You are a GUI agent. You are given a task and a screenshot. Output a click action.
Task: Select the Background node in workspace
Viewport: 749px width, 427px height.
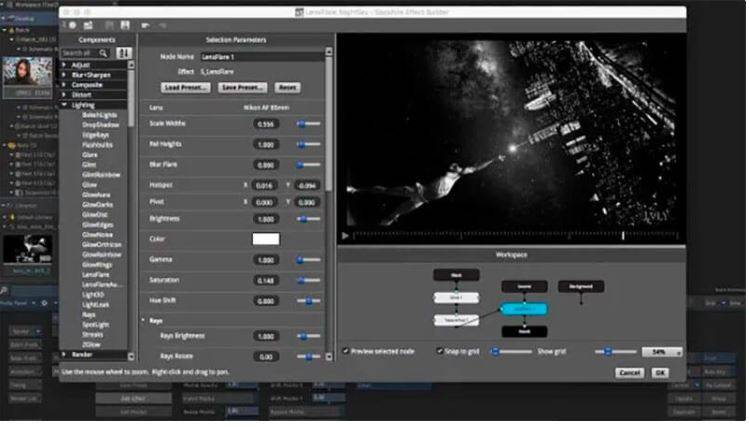[x=580, y=286]
